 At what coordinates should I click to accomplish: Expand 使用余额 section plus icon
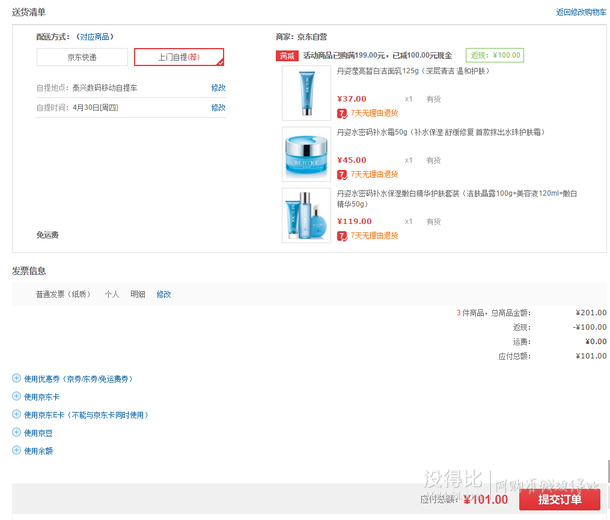(16, 450)
